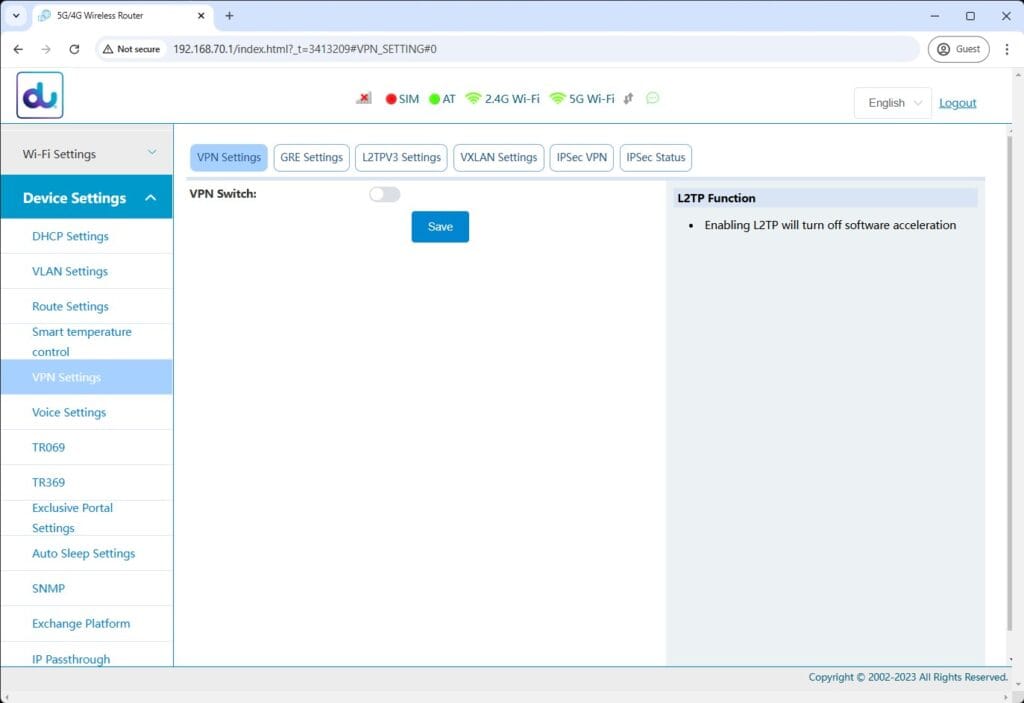Go to Route Settings
Image resolution: width=1024 pixels, height=703 pixels.
87,306
